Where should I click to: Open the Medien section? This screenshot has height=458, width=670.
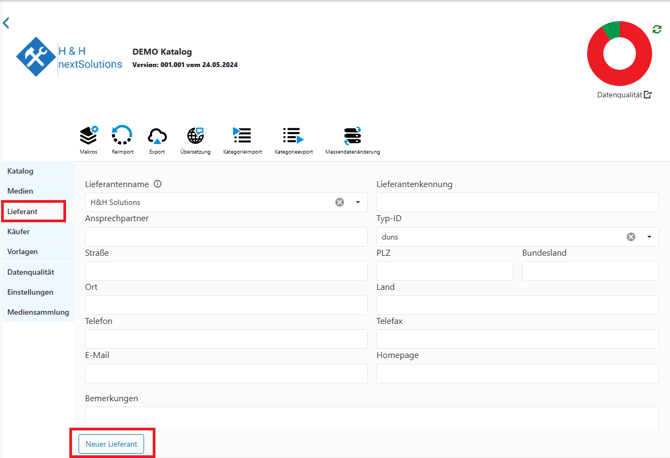click(x=21, y=191)
